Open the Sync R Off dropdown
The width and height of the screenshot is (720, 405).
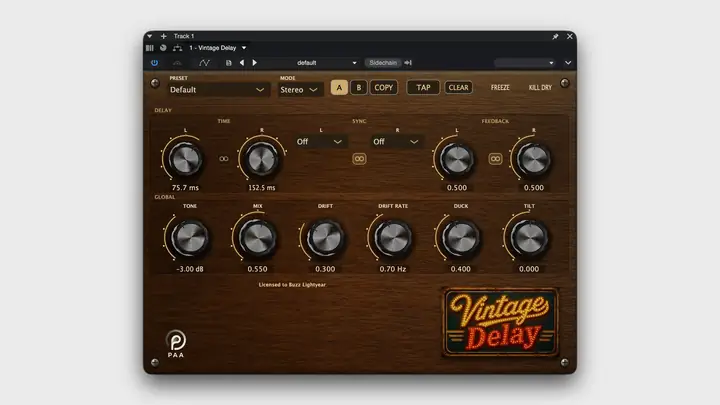coord(397,141)
